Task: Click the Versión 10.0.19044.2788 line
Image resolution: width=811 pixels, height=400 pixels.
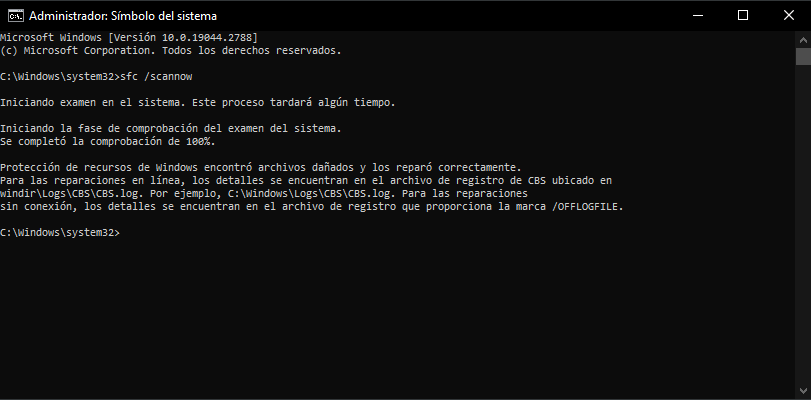Action: click(x=129, y=38)
